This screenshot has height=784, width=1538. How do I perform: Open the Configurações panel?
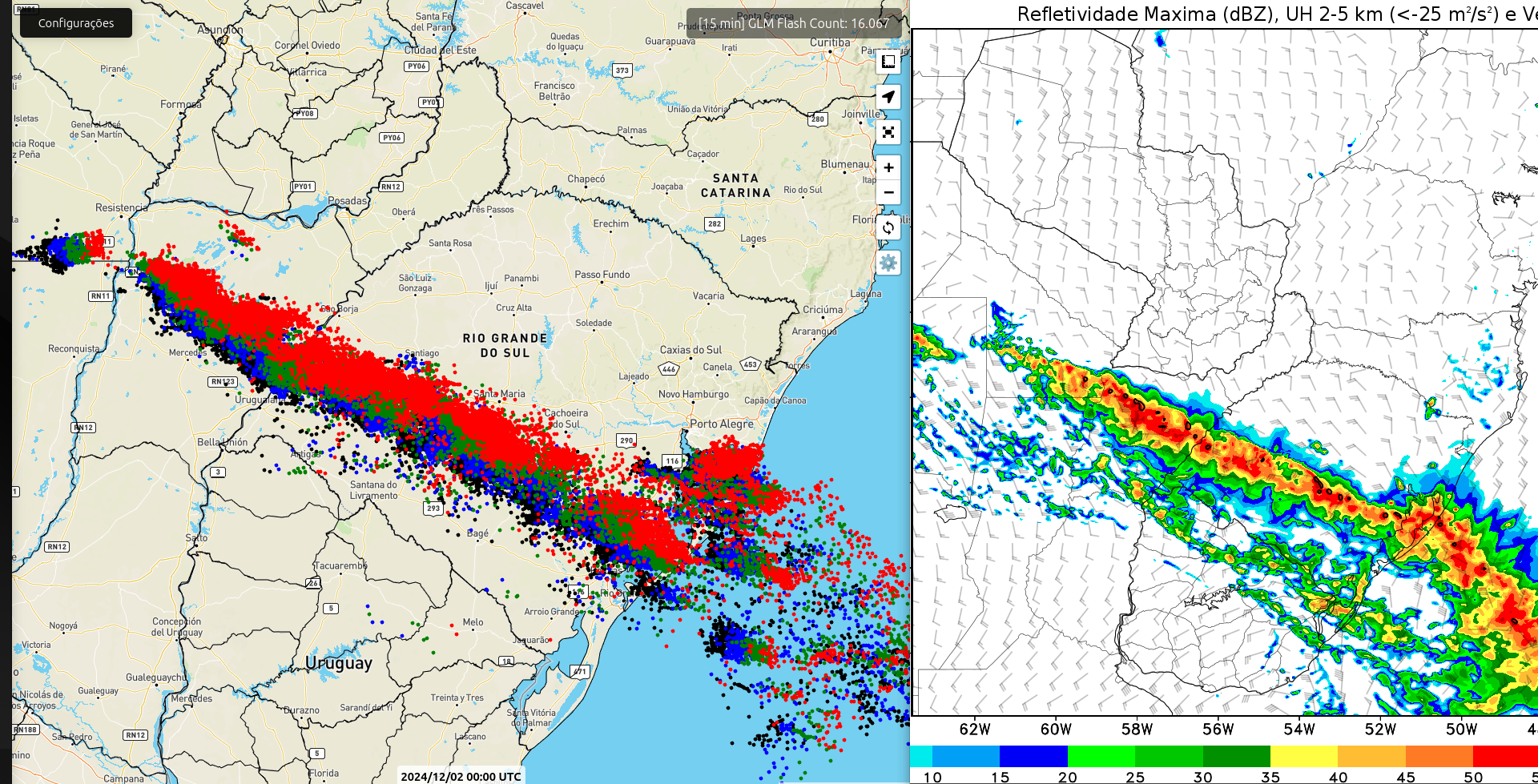[x=76, y=23]
